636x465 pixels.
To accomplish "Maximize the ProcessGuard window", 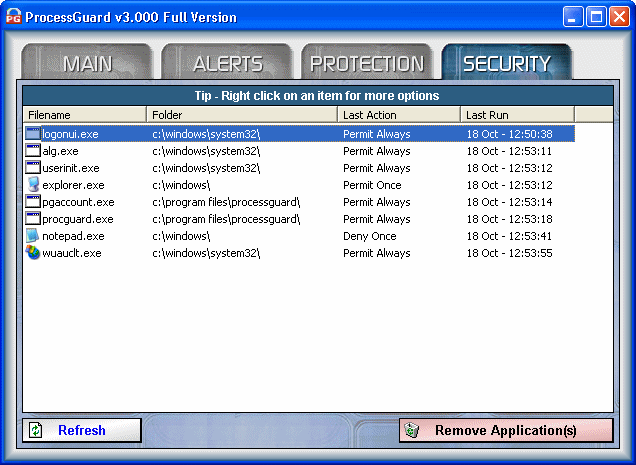I will tap(596, 17).
